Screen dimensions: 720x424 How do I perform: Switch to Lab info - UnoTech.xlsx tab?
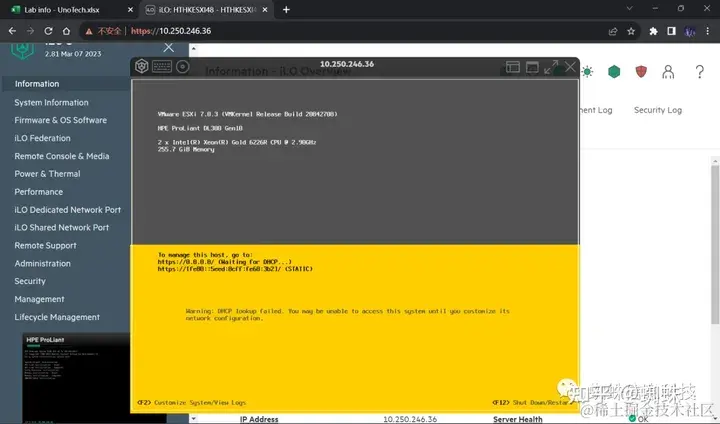[x=69, y=10]
